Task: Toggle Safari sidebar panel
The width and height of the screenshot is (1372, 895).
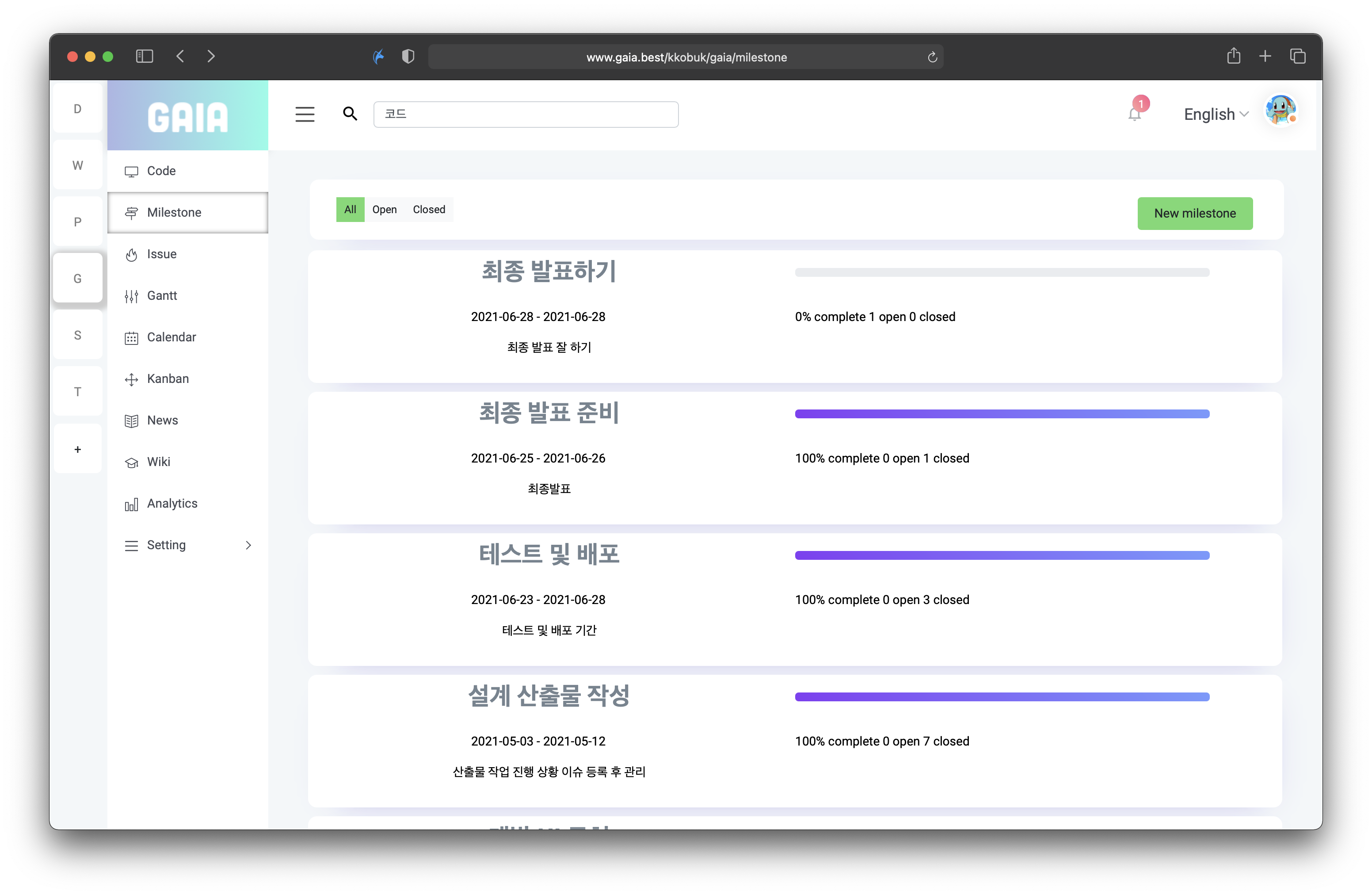Action: [144, 57]
